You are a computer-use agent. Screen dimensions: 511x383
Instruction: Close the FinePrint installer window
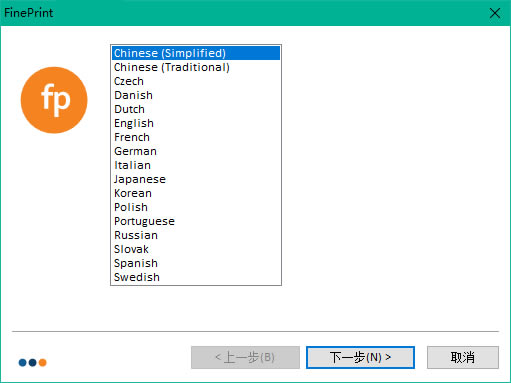(x=495, y=13)
